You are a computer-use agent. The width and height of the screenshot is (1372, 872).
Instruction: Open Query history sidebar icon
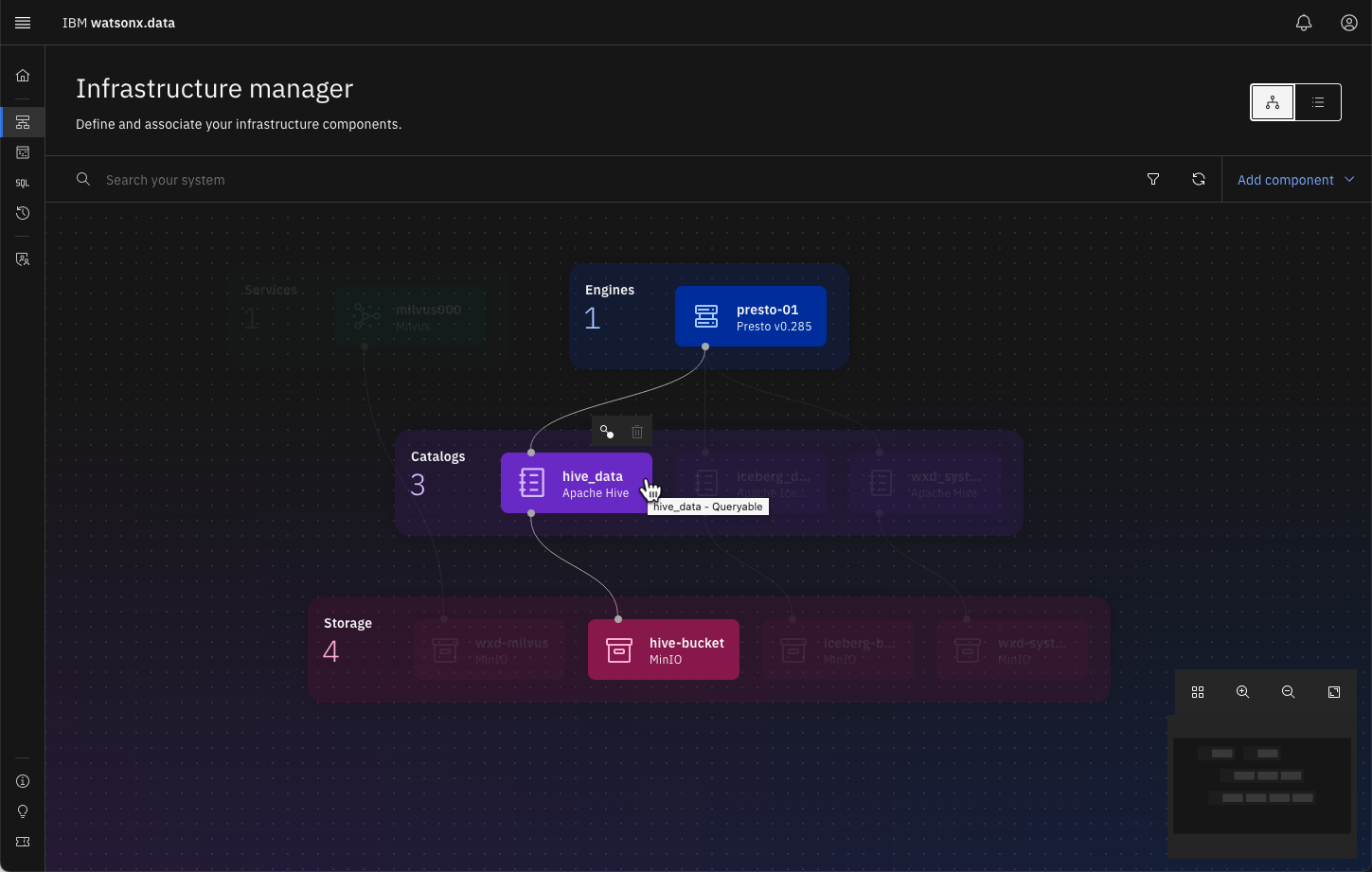(23, 213)
